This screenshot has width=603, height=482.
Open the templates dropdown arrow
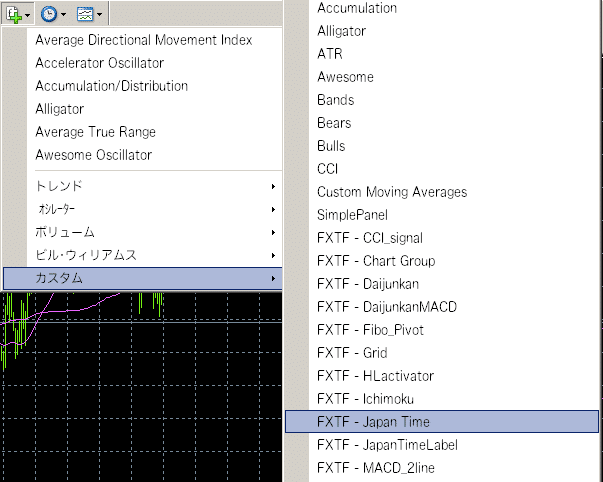[100, 15]
